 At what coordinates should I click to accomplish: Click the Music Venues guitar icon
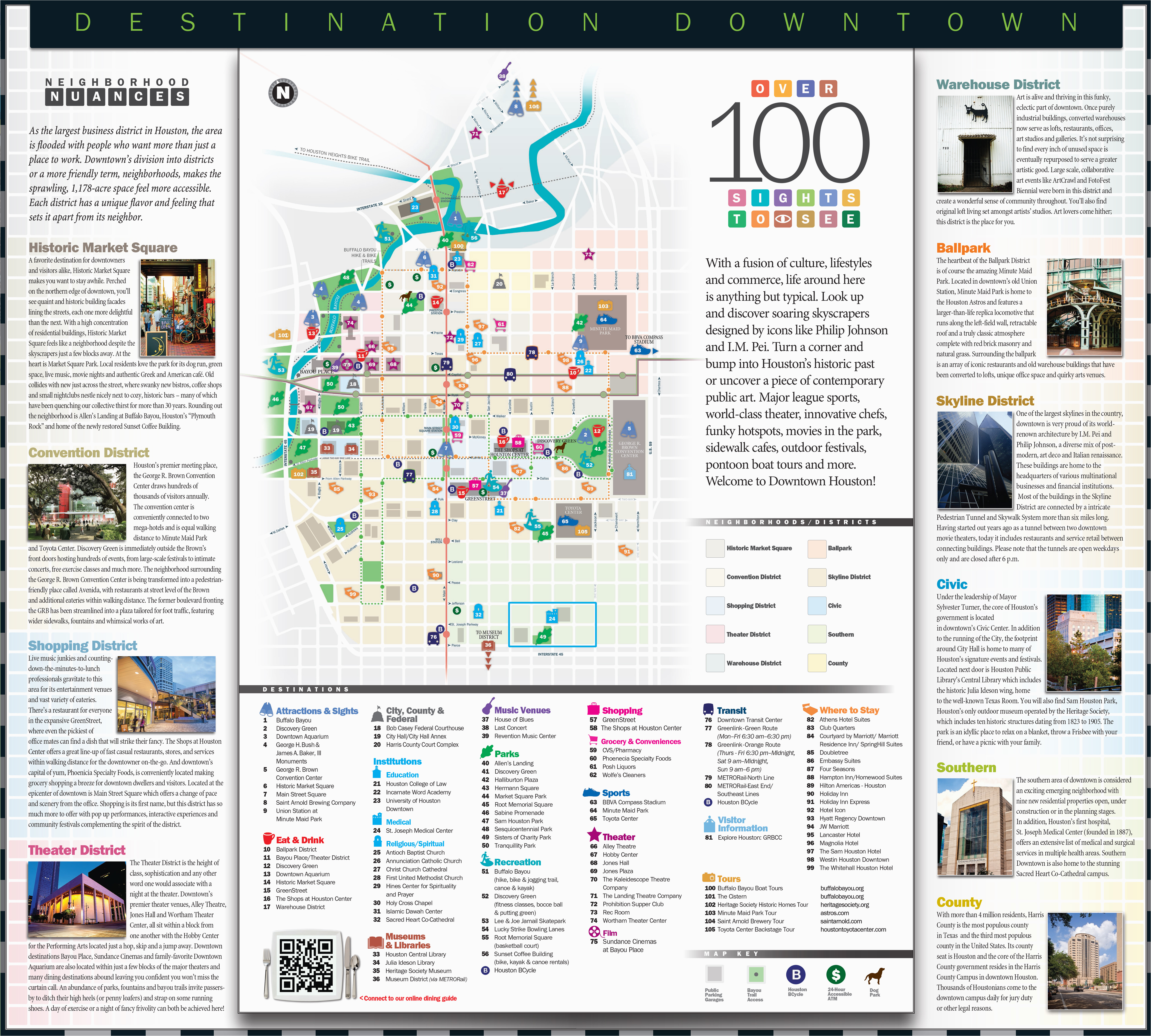coord(487,707)
